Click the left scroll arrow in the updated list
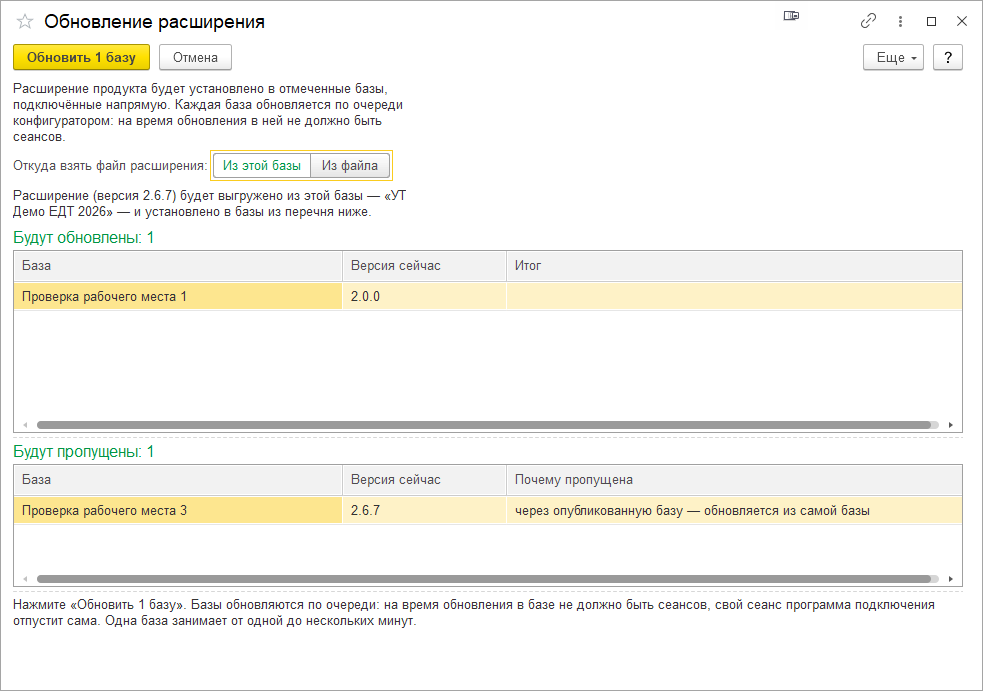Screen dimensions: 983x691 tap(25, 425)
